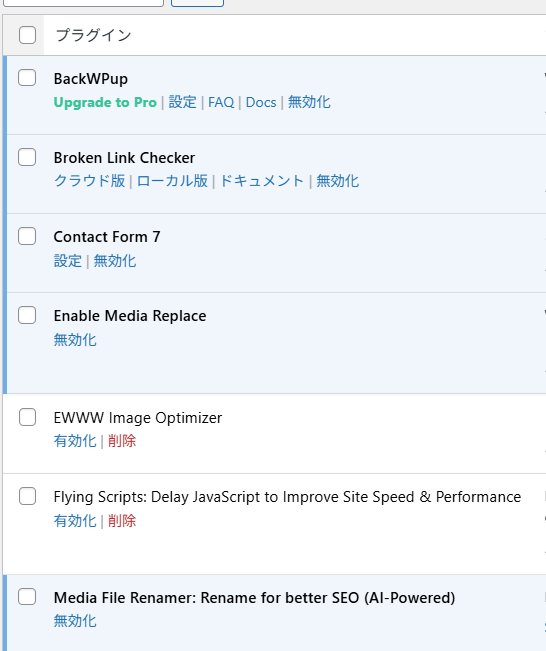This screenshot has width=546, height=651.
Task: Tick the Contact Form 7 checkbox
Action: (x=27, y=236)
